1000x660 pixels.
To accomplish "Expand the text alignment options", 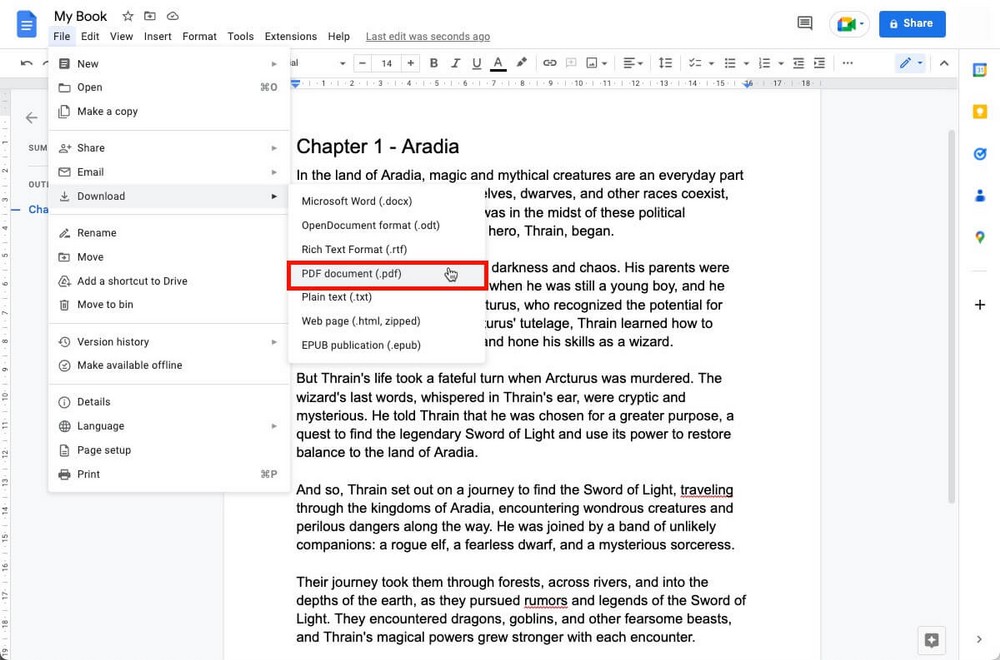I will pyautogui.click(x=631, y=62).
